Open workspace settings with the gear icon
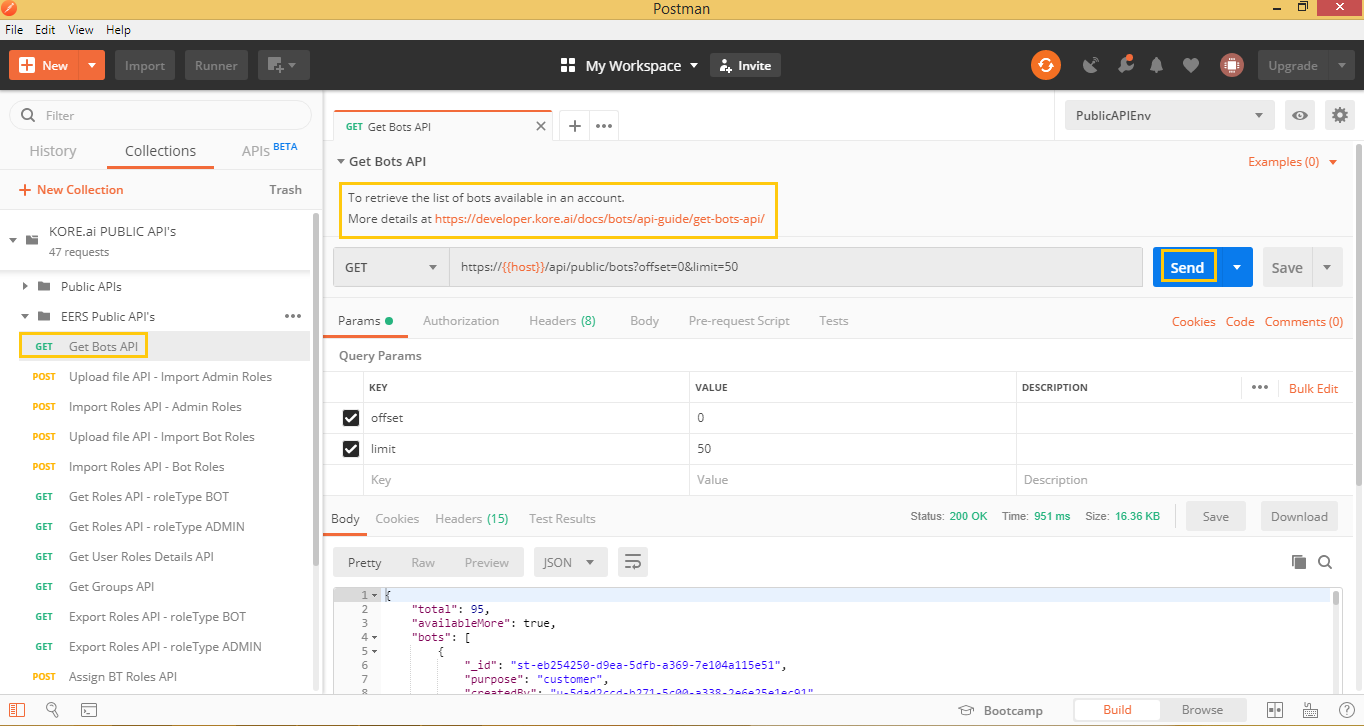 click(1339, 115)
